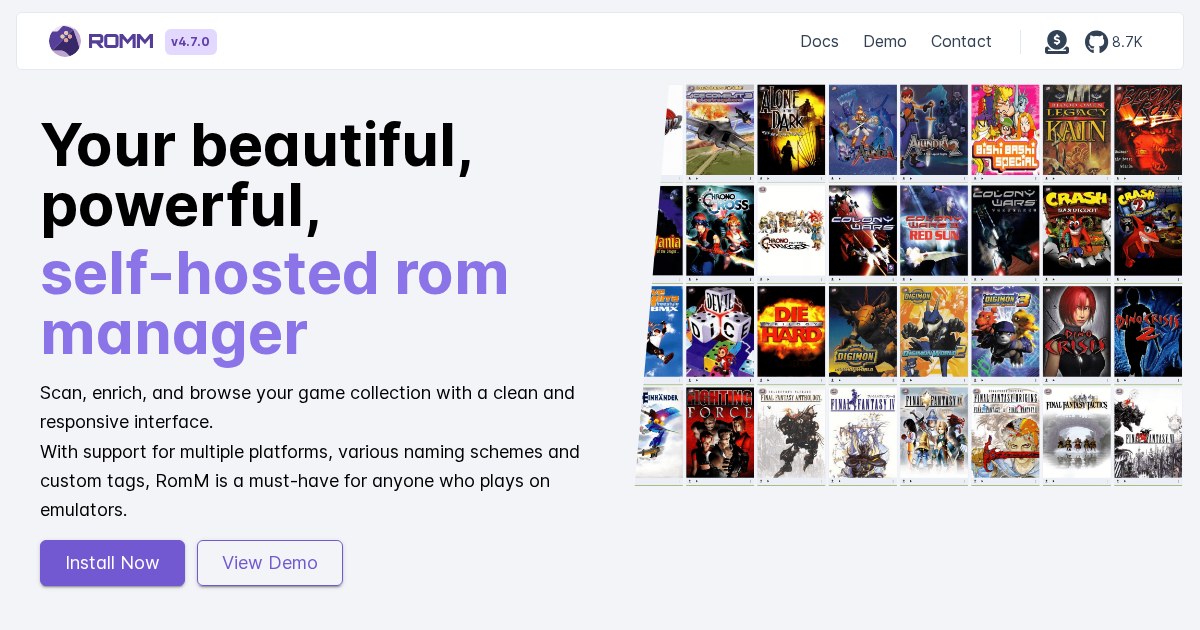Select the Final Fantasy VI cover
Viewport: 1200px width, 630px height.
tap(1148, 434)
